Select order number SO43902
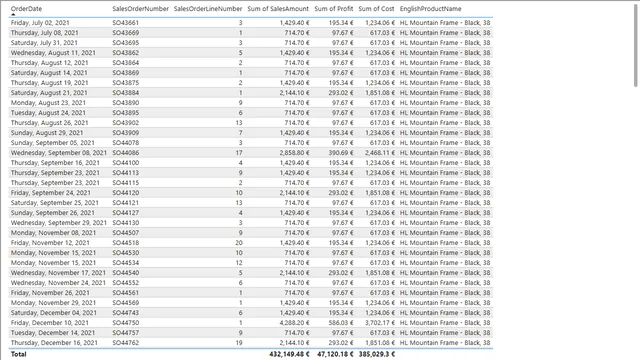640x360 pixels. (x=126, y=123)
